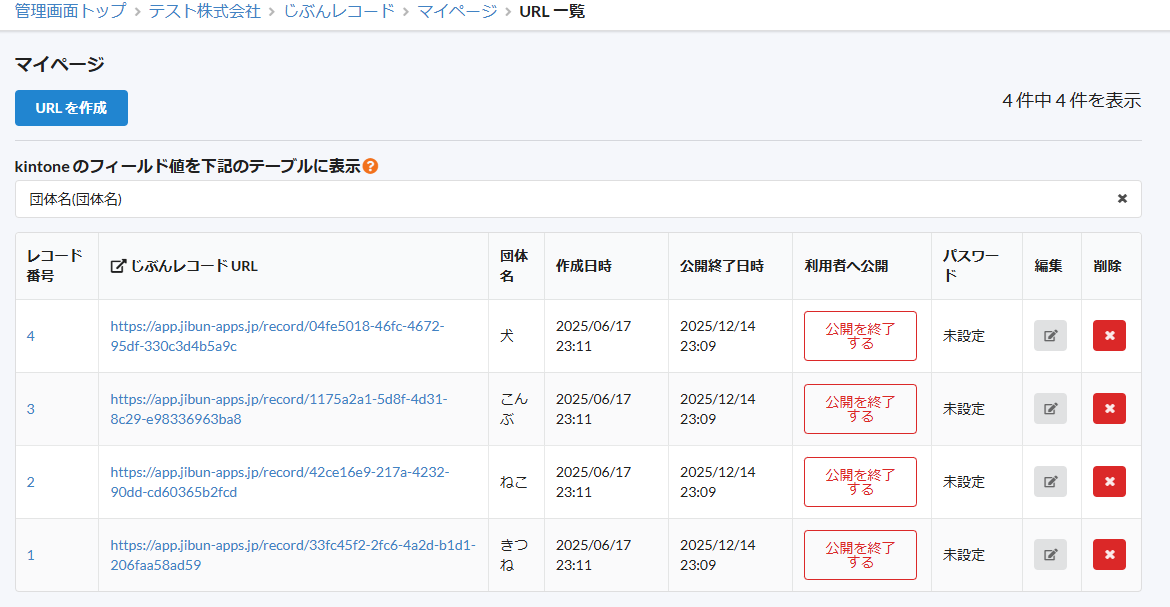Open the record URL ending in e98336963ba8
Image resolution: width=1170 pixels, height=607 pixels.
click(279, 409)
